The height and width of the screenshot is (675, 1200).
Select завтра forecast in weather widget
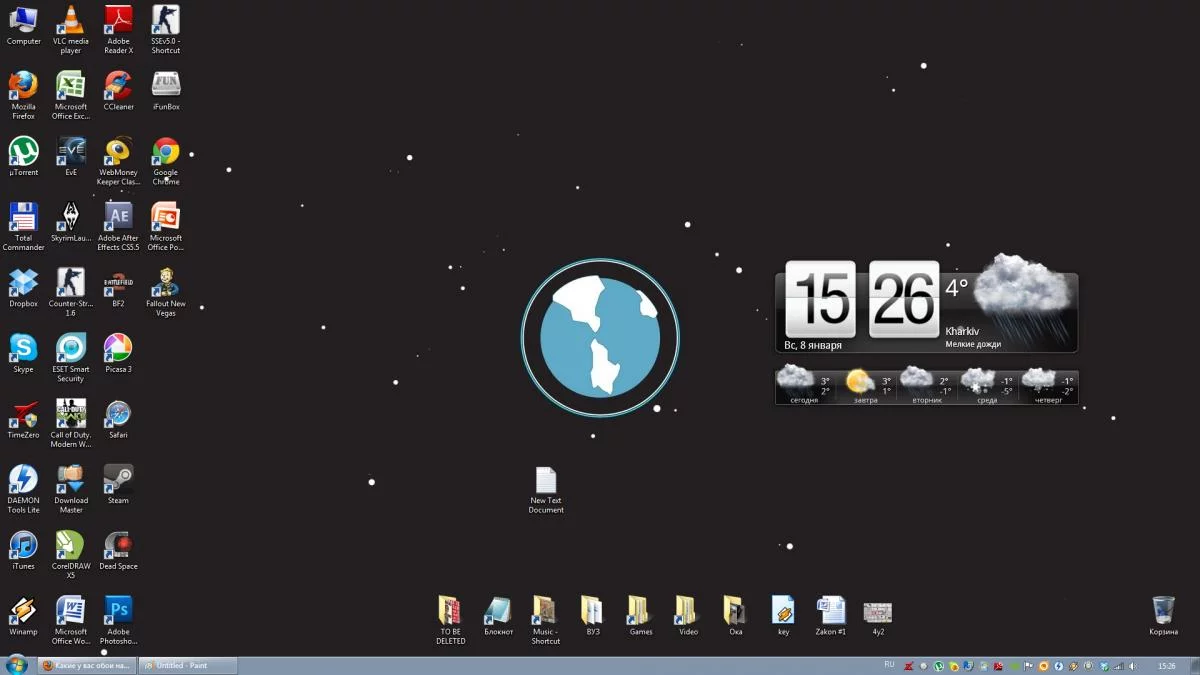(866, 386)
